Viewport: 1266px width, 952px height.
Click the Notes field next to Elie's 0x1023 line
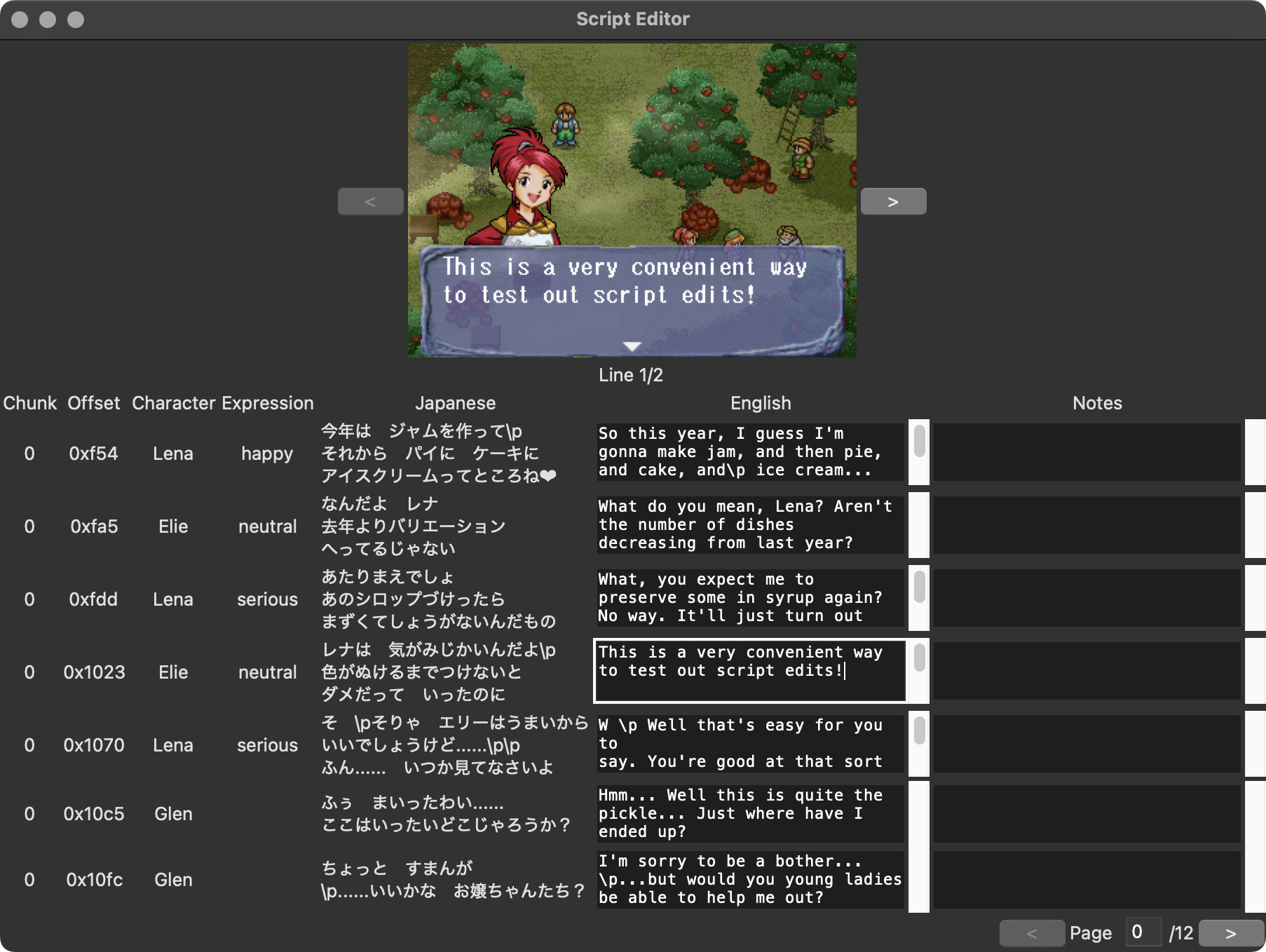click(1087, 671)
